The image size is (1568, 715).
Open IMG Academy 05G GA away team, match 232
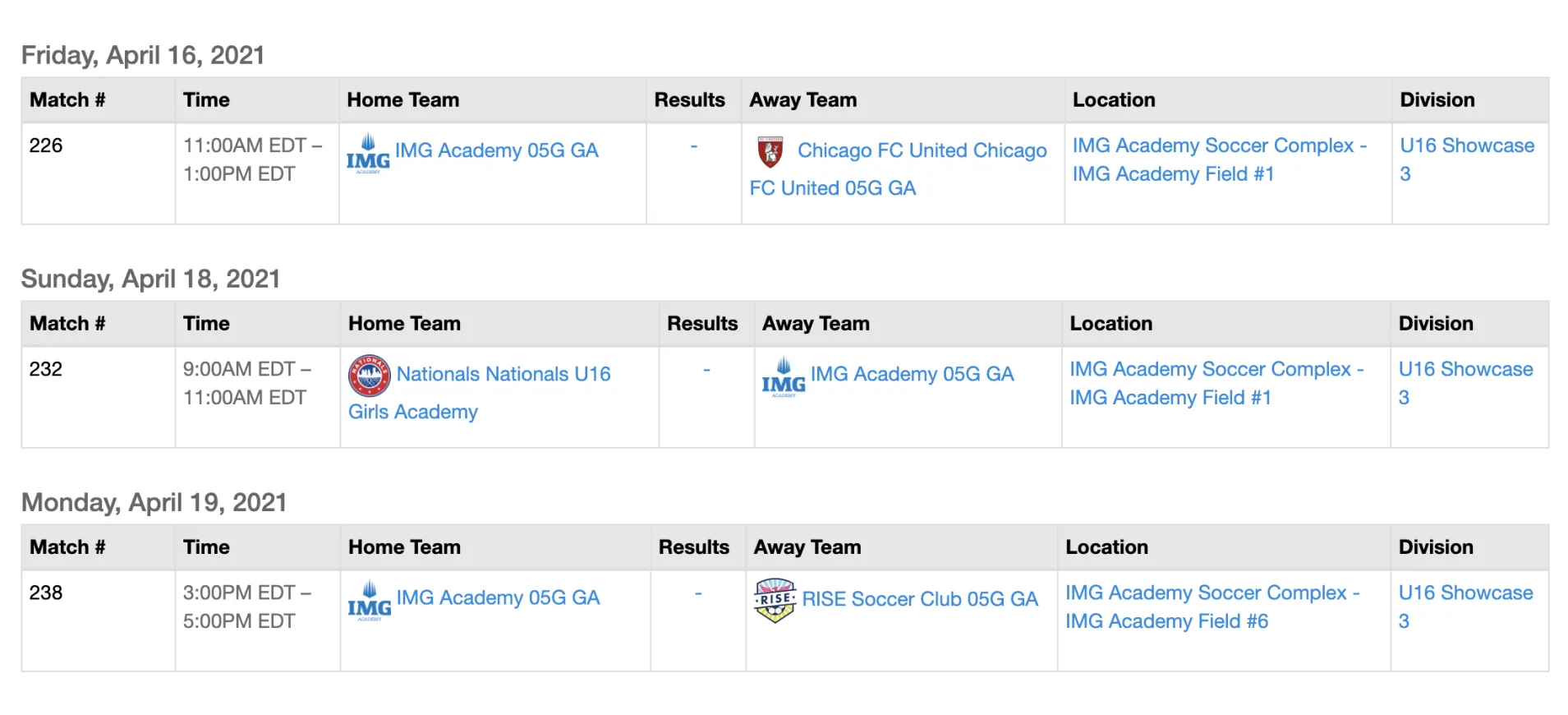point(912,374)
